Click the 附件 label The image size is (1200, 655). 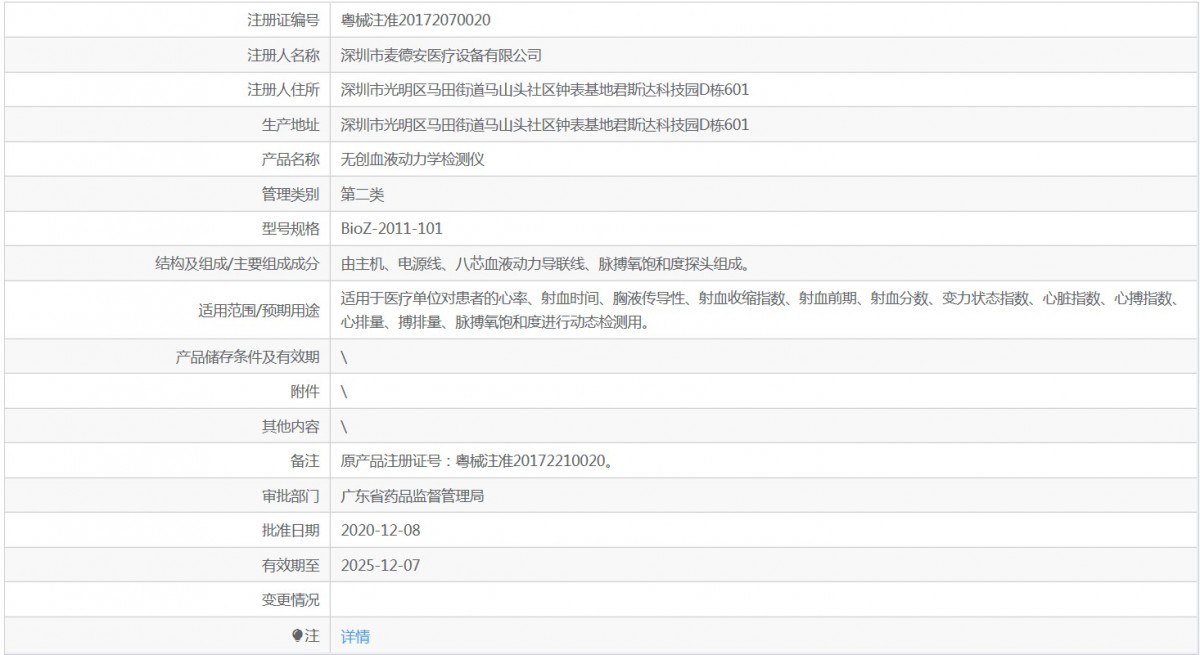(305, 391)
